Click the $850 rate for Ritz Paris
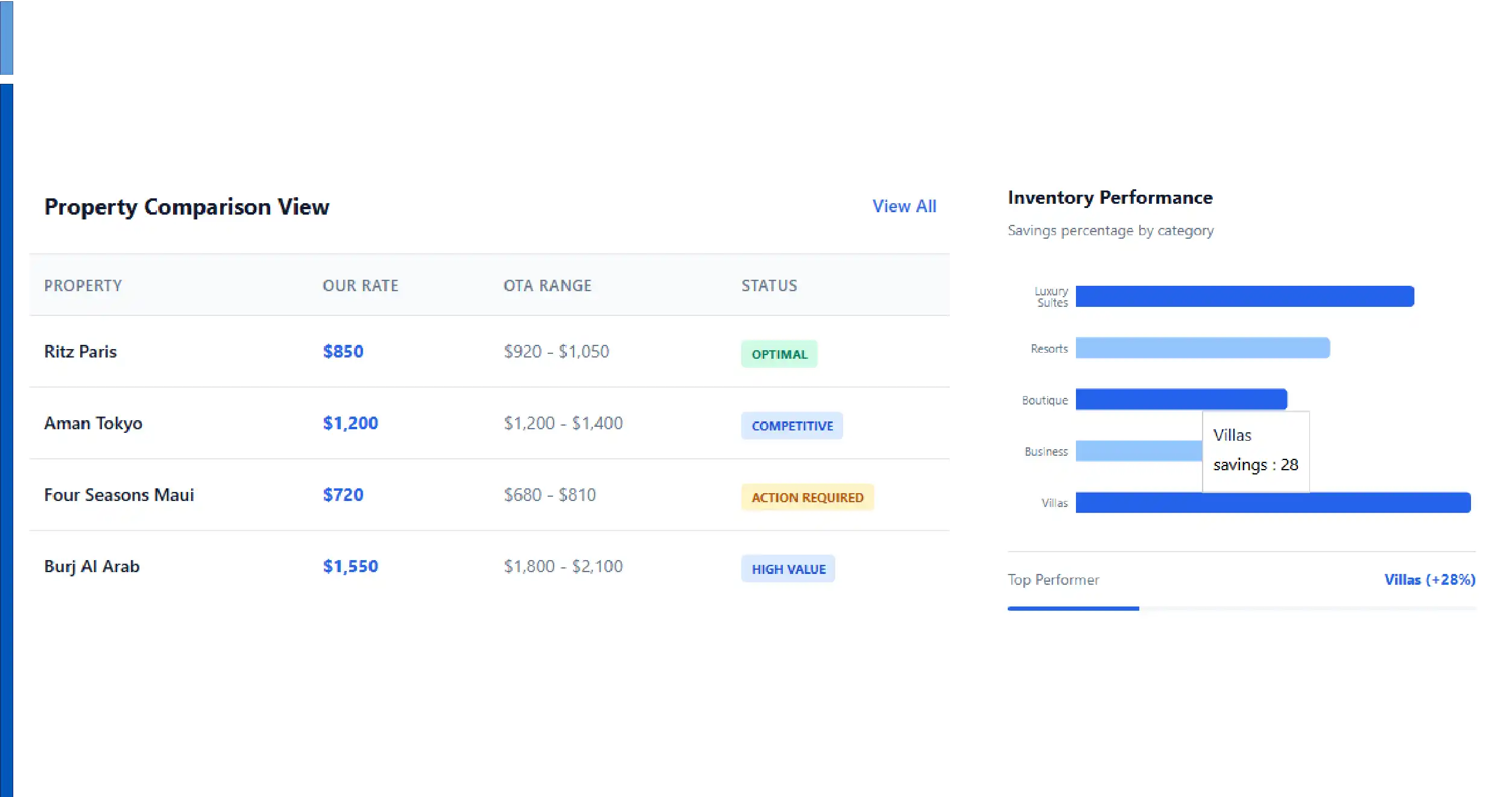 coord(343,351)
